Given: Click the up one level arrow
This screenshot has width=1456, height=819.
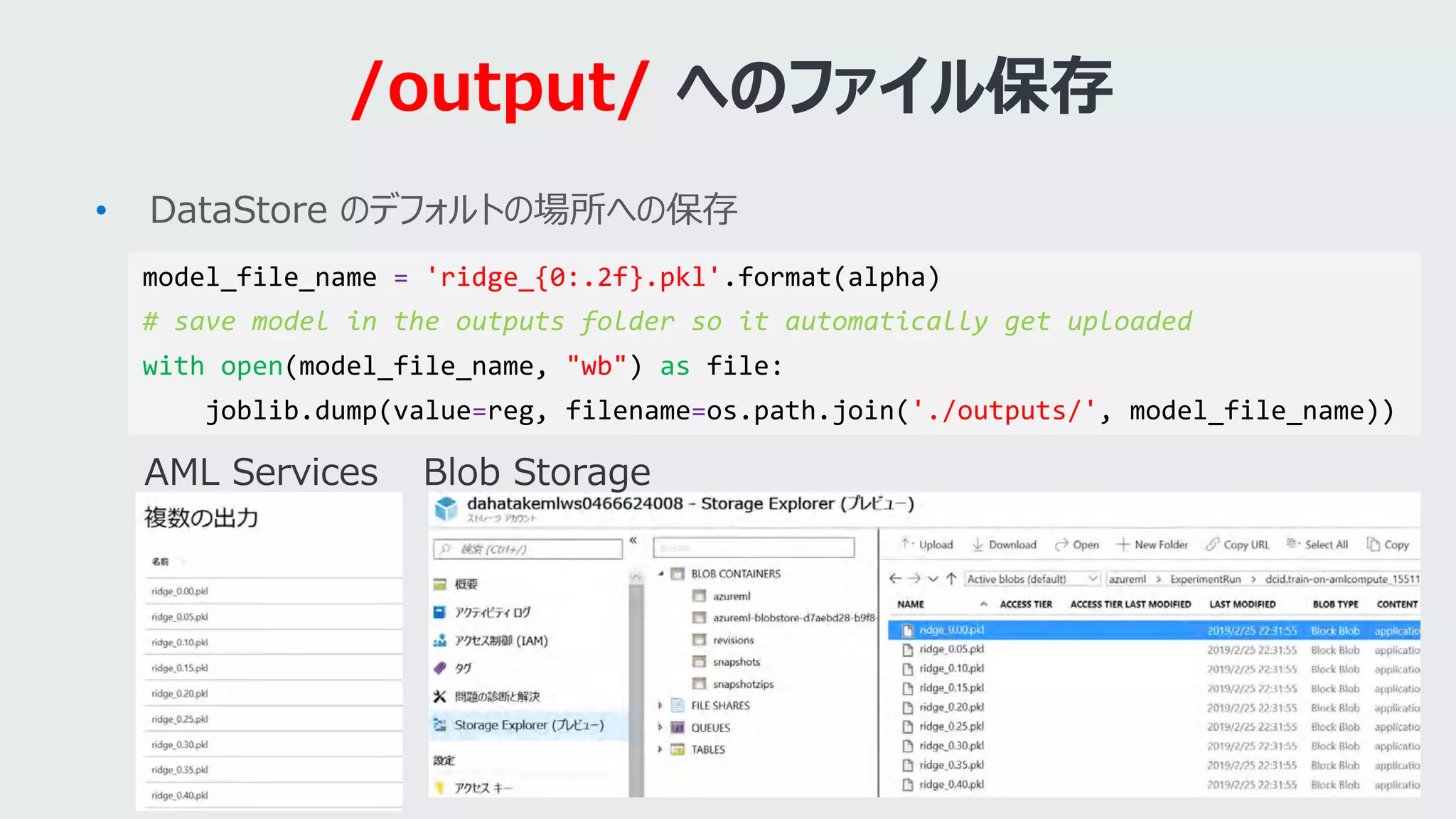Looking at the screenshot, I should pos(951,579).
